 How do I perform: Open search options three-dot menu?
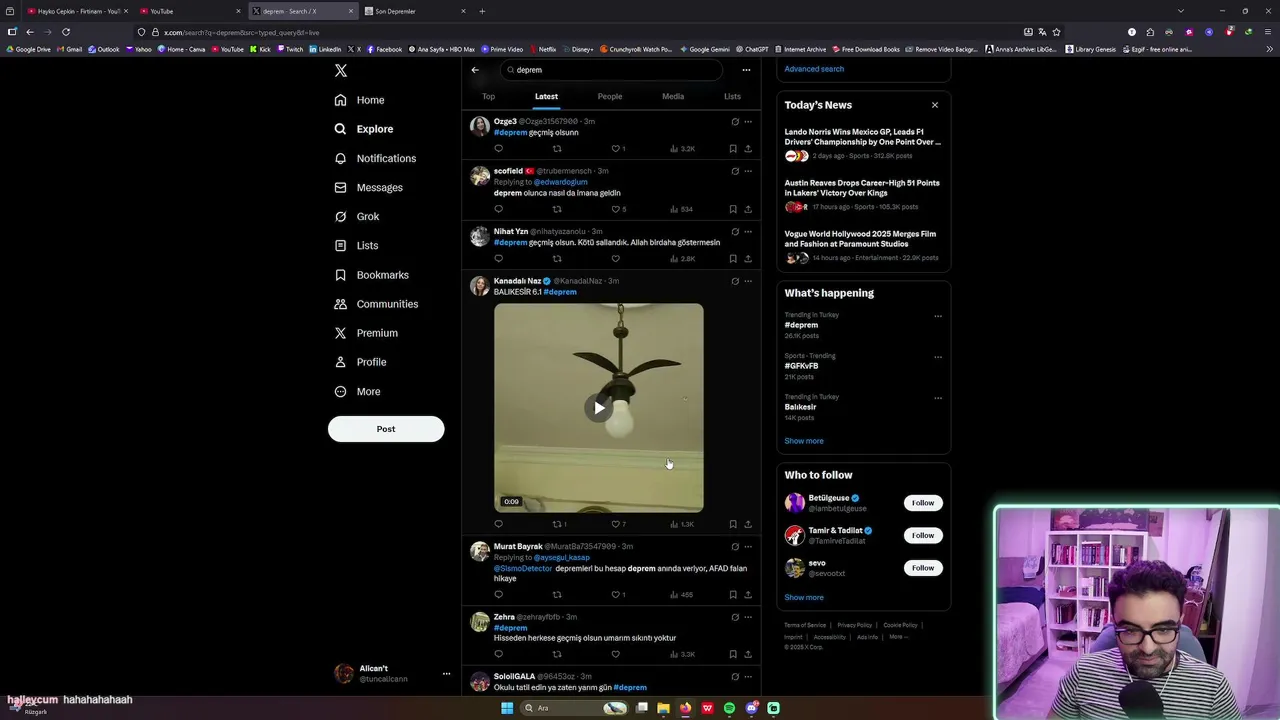[x=746, y=70]
